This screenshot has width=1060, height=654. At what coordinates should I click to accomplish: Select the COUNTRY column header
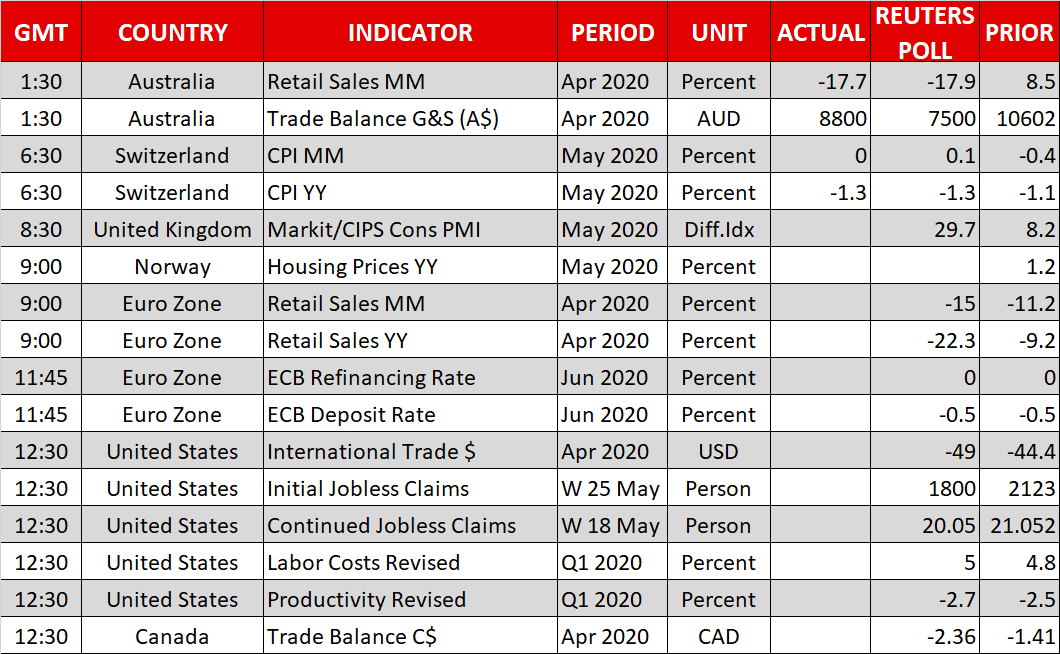[x=172, y=32]
